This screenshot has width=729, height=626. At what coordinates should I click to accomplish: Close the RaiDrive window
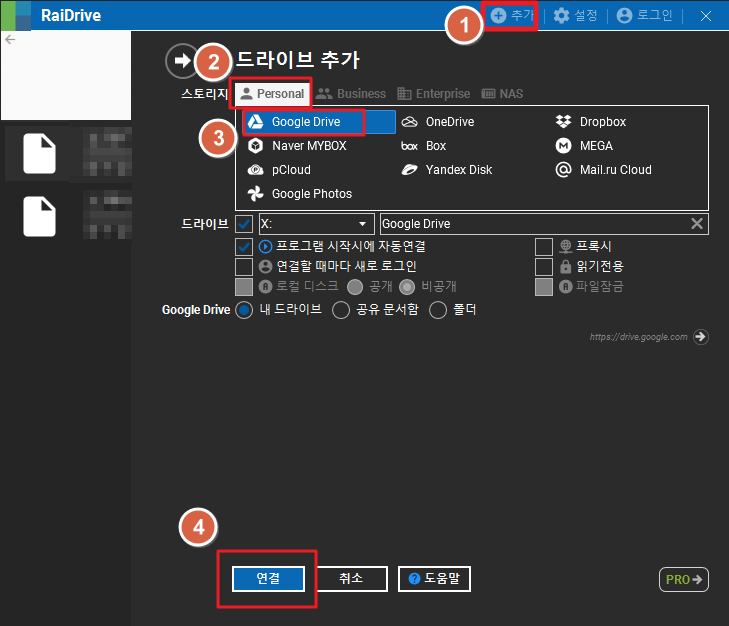706,16
